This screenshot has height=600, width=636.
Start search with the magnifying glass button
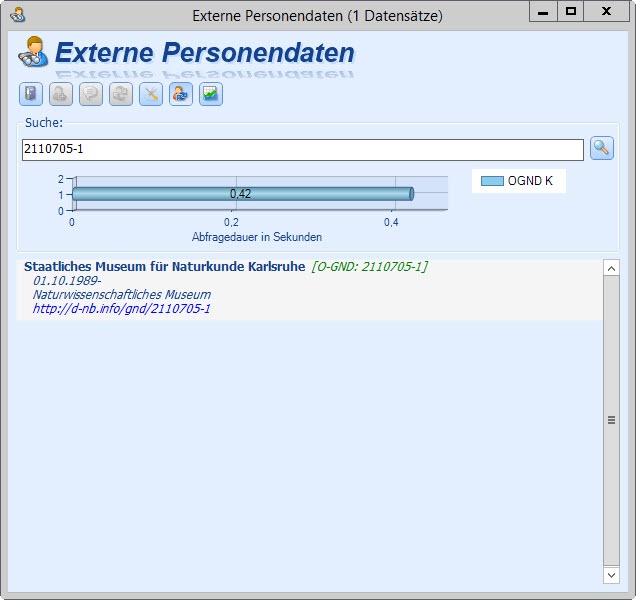[x=602, y=148]
